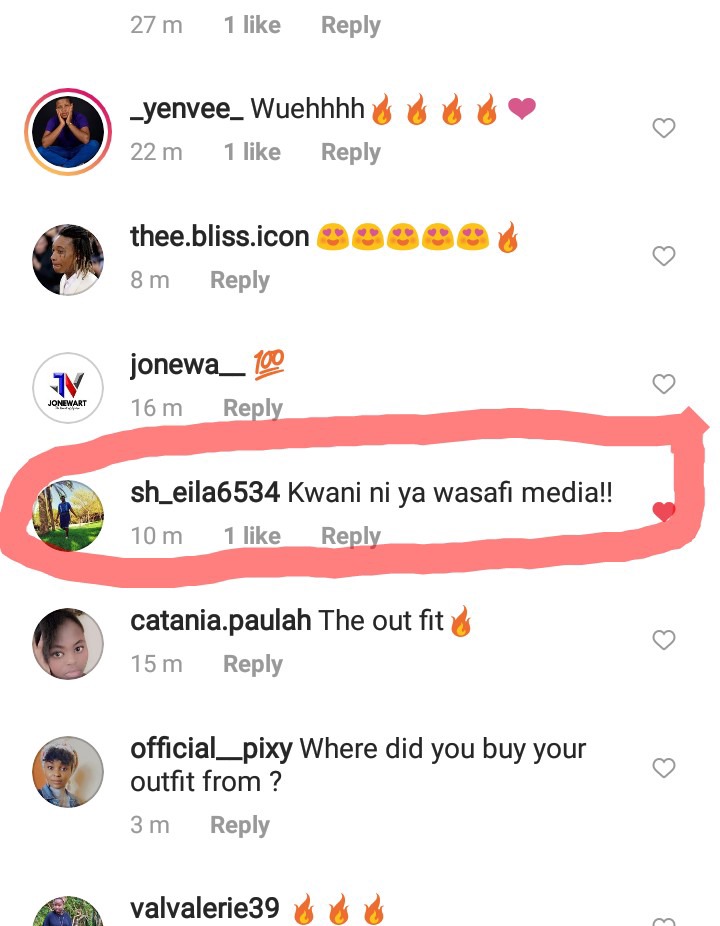Open sh_eila6534 profile avatar
The width and height of the screenshot is (720, 926).
[x=68, y=516]
